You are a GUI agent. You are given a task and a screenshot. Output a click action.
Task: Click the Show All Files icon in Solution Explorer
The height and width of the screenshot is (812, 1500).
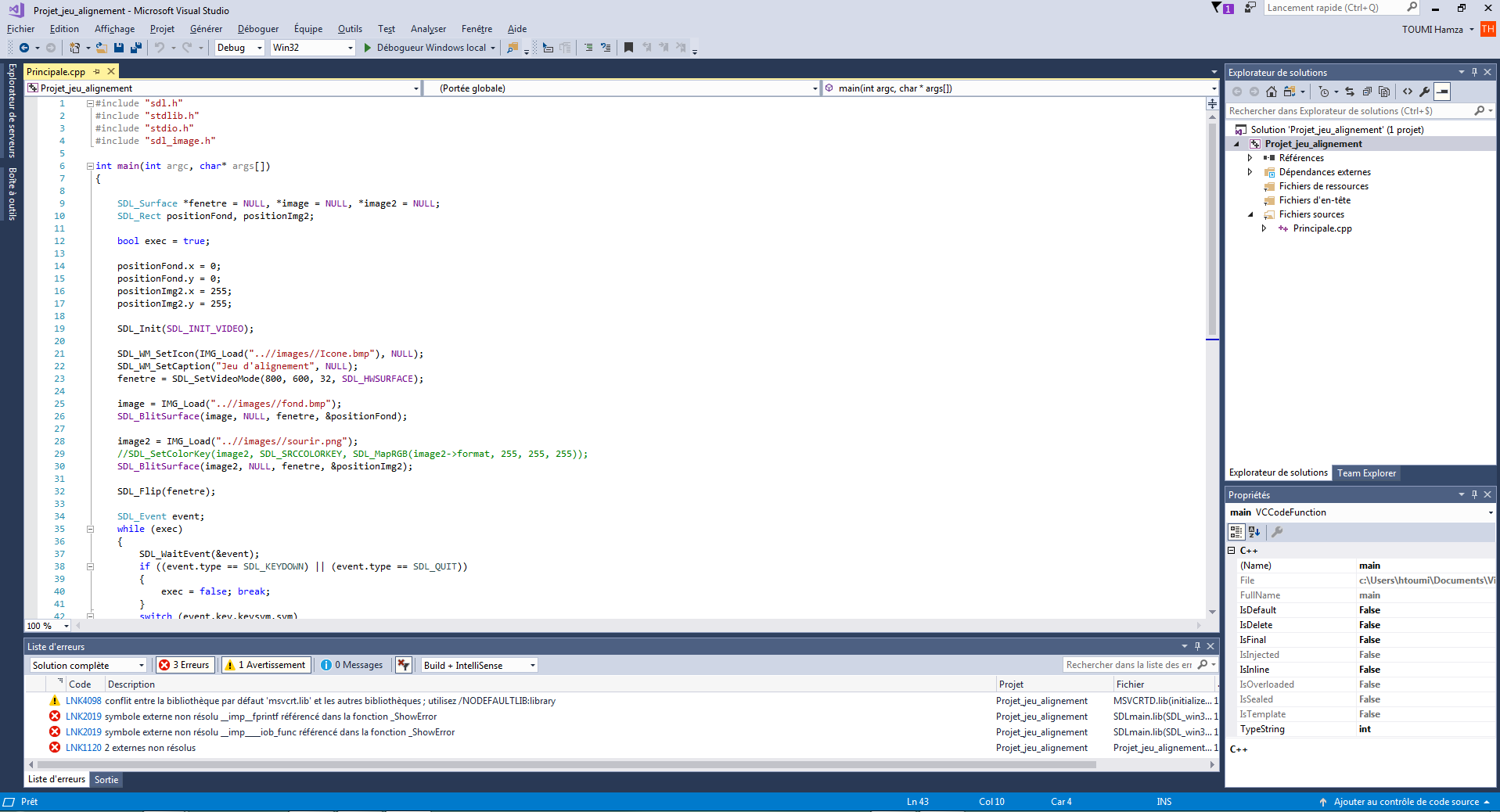pos(1384,92)
